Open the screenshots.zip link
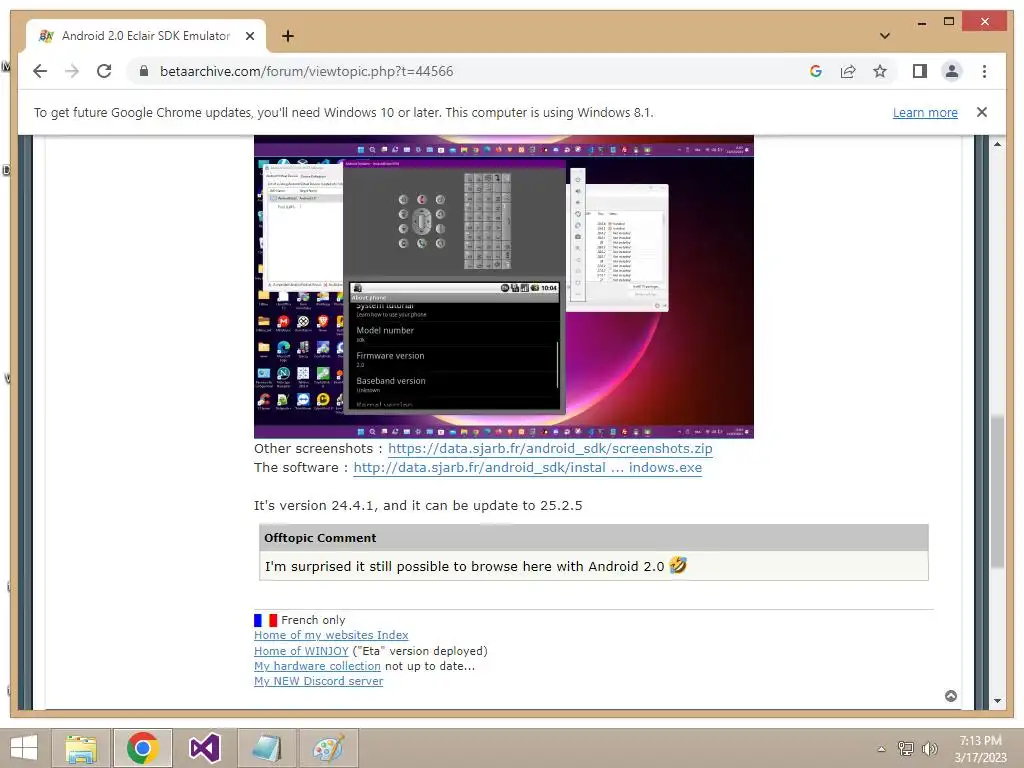 (550, 449)
